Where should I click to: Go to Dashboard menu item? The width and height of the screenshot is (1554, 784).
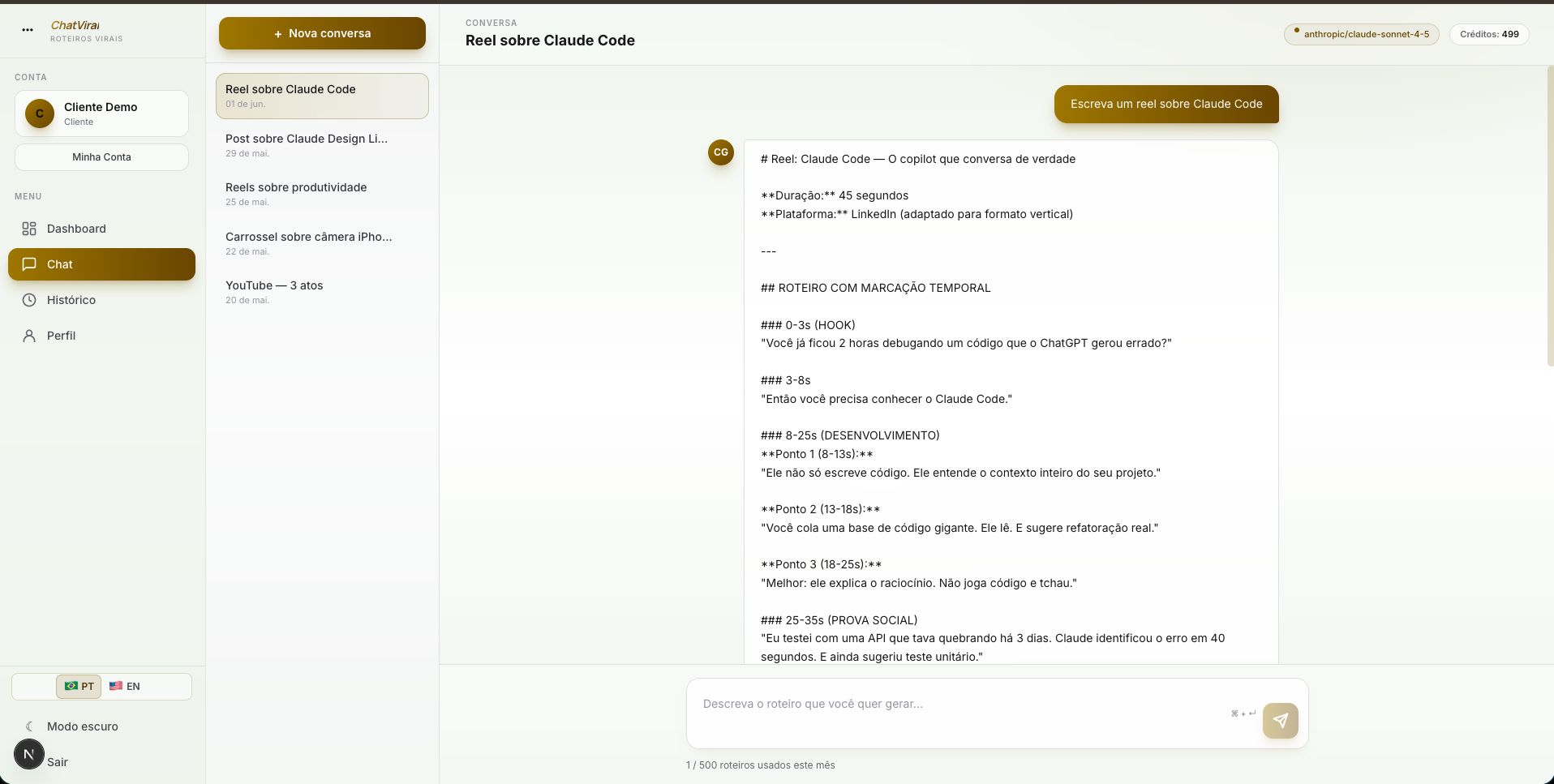coord(101,229)
